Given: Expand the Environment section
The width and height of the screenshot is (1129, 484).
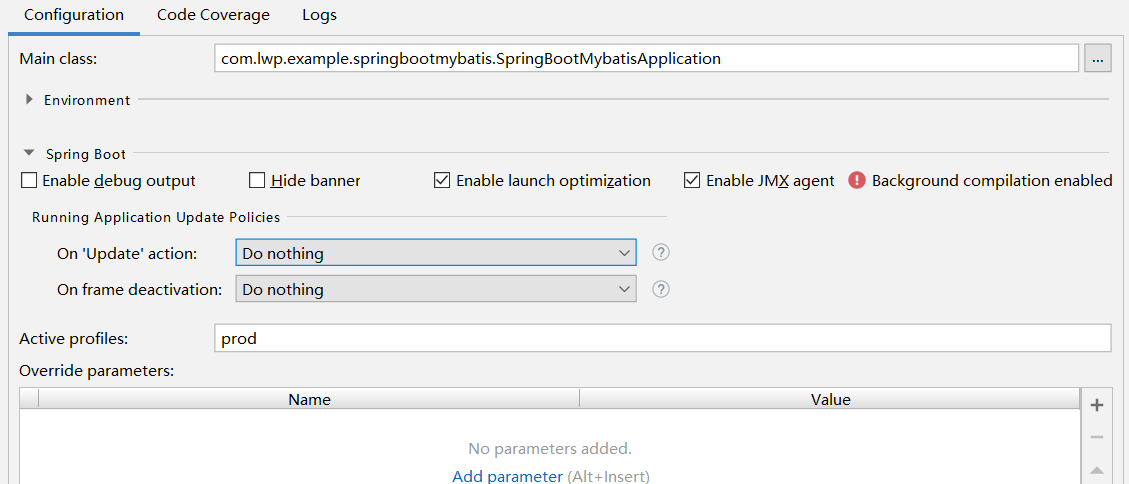Looking at the screenshot, I should [x=30, y=100].
